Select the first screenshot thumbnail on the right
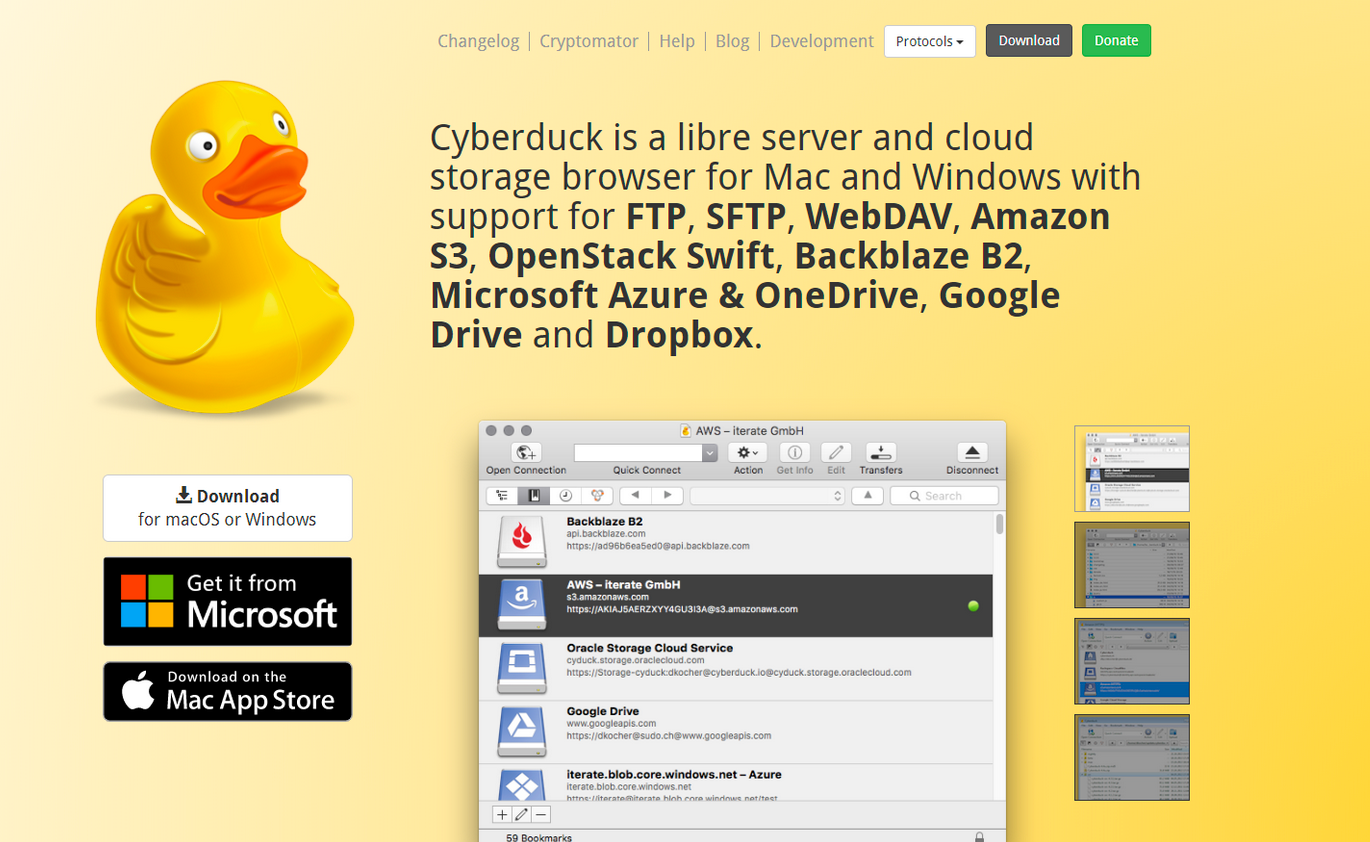This screenshot has height=842, width=1370. (x=1132, y=469)
